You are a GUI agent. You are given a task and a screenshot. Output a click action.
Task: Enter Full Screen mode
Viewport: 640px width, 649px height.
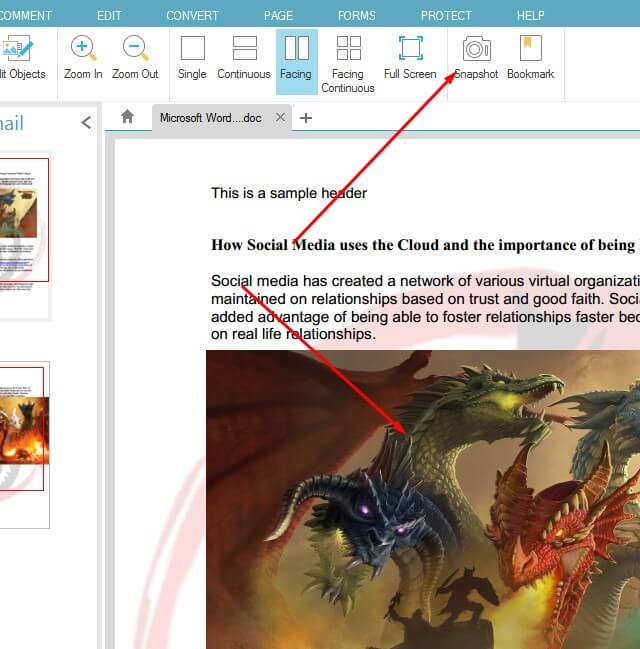[410, 59]
